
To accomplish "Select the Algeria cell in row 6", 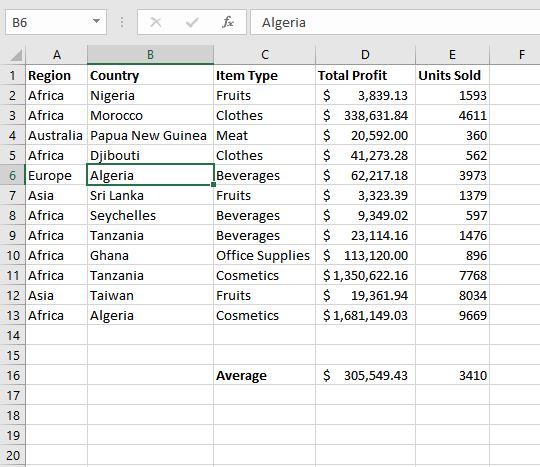I will (x=150, y=175).
